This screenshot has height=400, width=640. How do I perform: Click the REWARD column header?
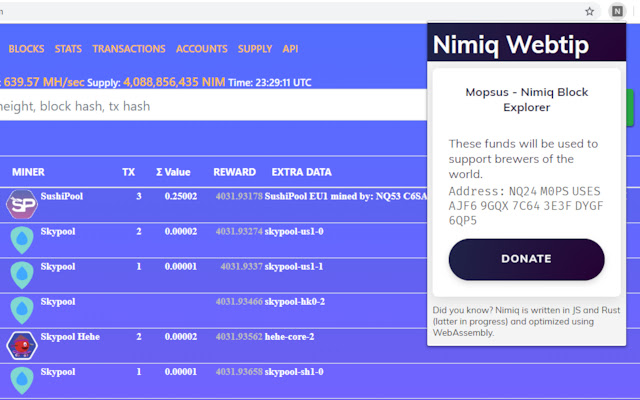[235, 172]
